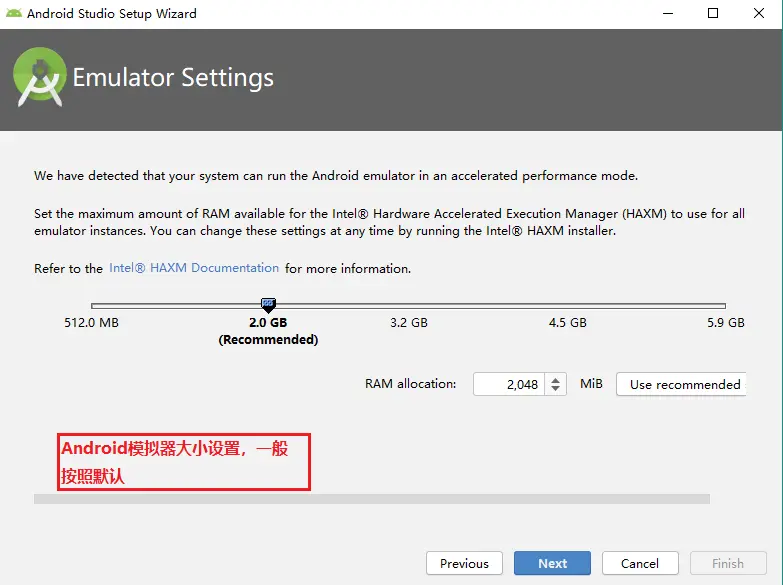Click the MiB unit label
The image size is (783, 585).
[591, 384]
